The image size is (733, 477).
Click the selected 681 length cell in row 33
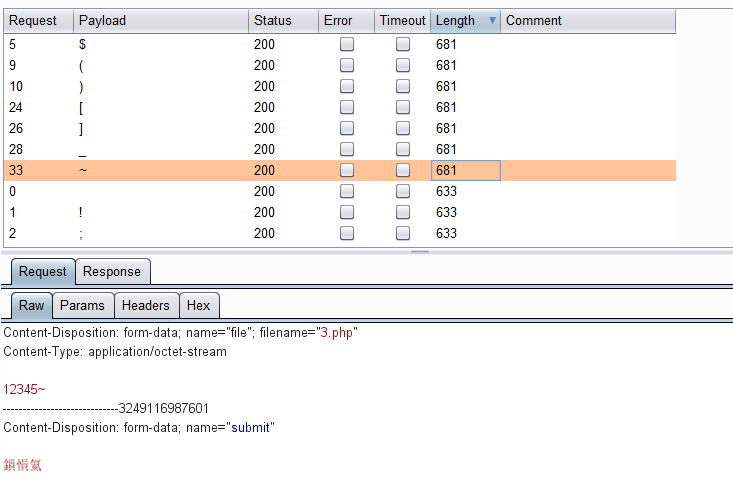[466, 170]
